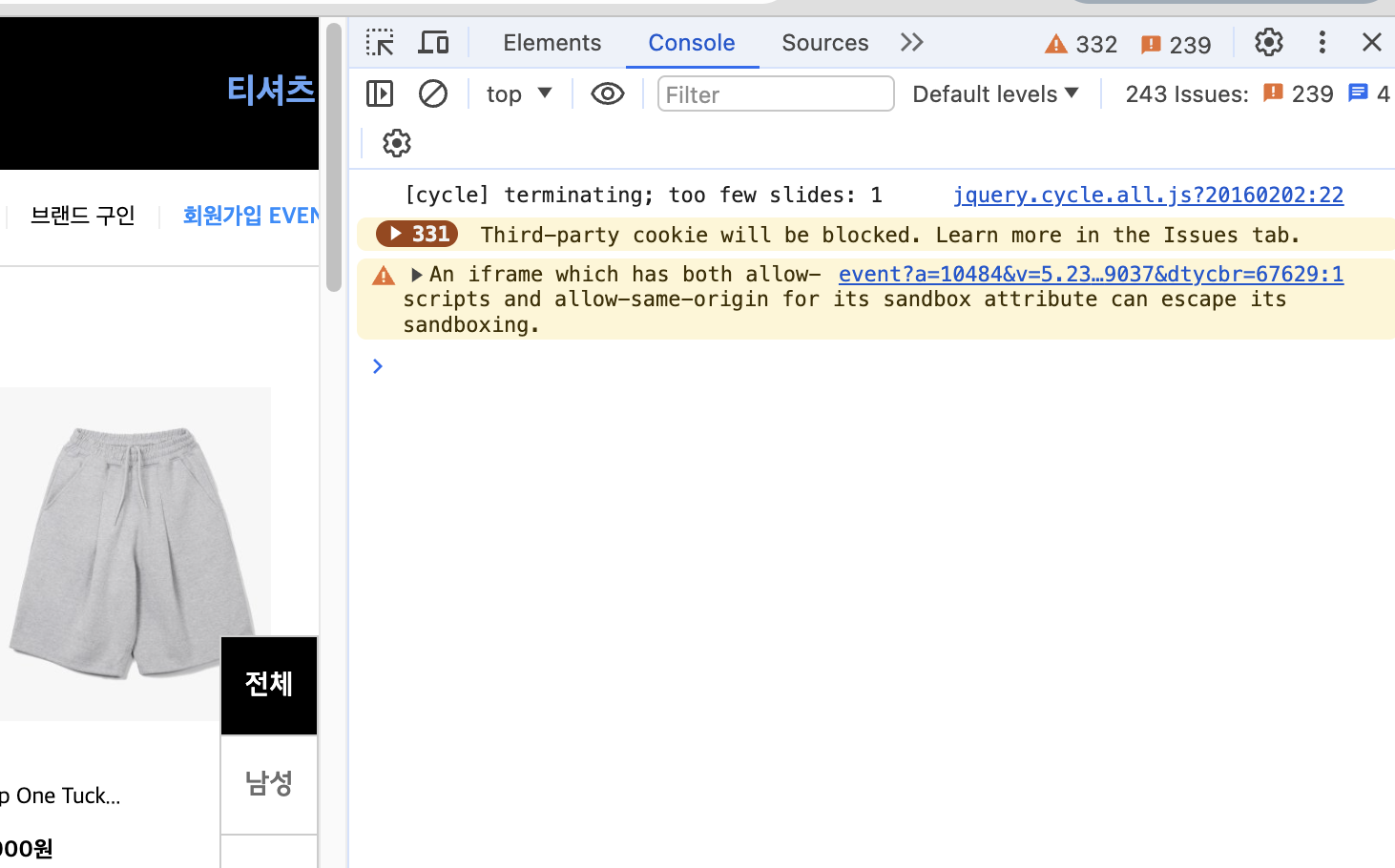Screen dimensions: 1395x868
Task: Click the 239 issues badge in console toolbar
Action: point(1299,93)
